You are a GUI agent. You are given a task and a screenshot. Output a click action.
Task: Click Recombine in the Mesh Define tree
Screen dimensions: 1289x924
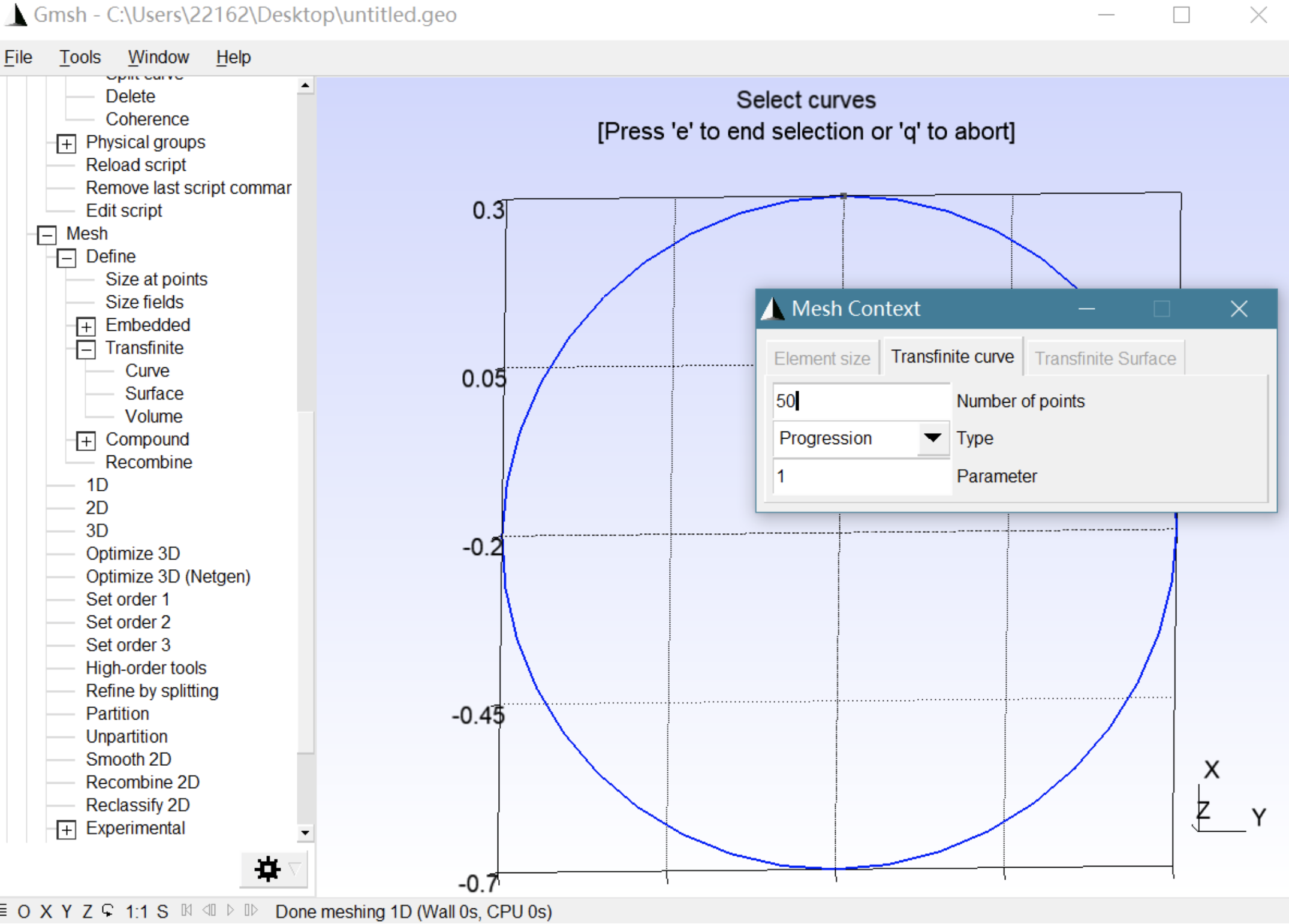(149, 462)
